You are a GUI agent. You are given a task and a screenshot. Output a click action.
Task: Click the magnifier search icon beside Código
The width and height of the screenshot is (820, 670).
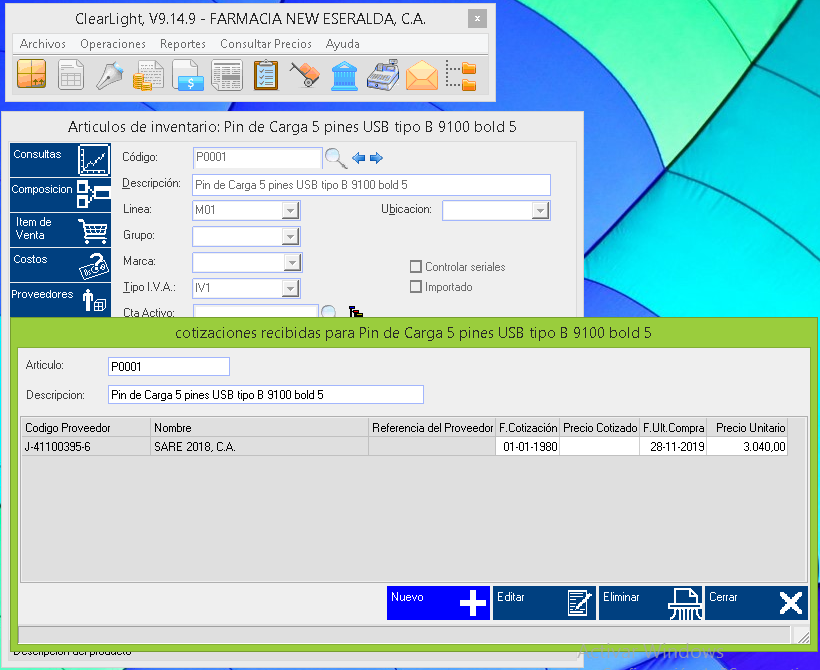coord(336,158)
